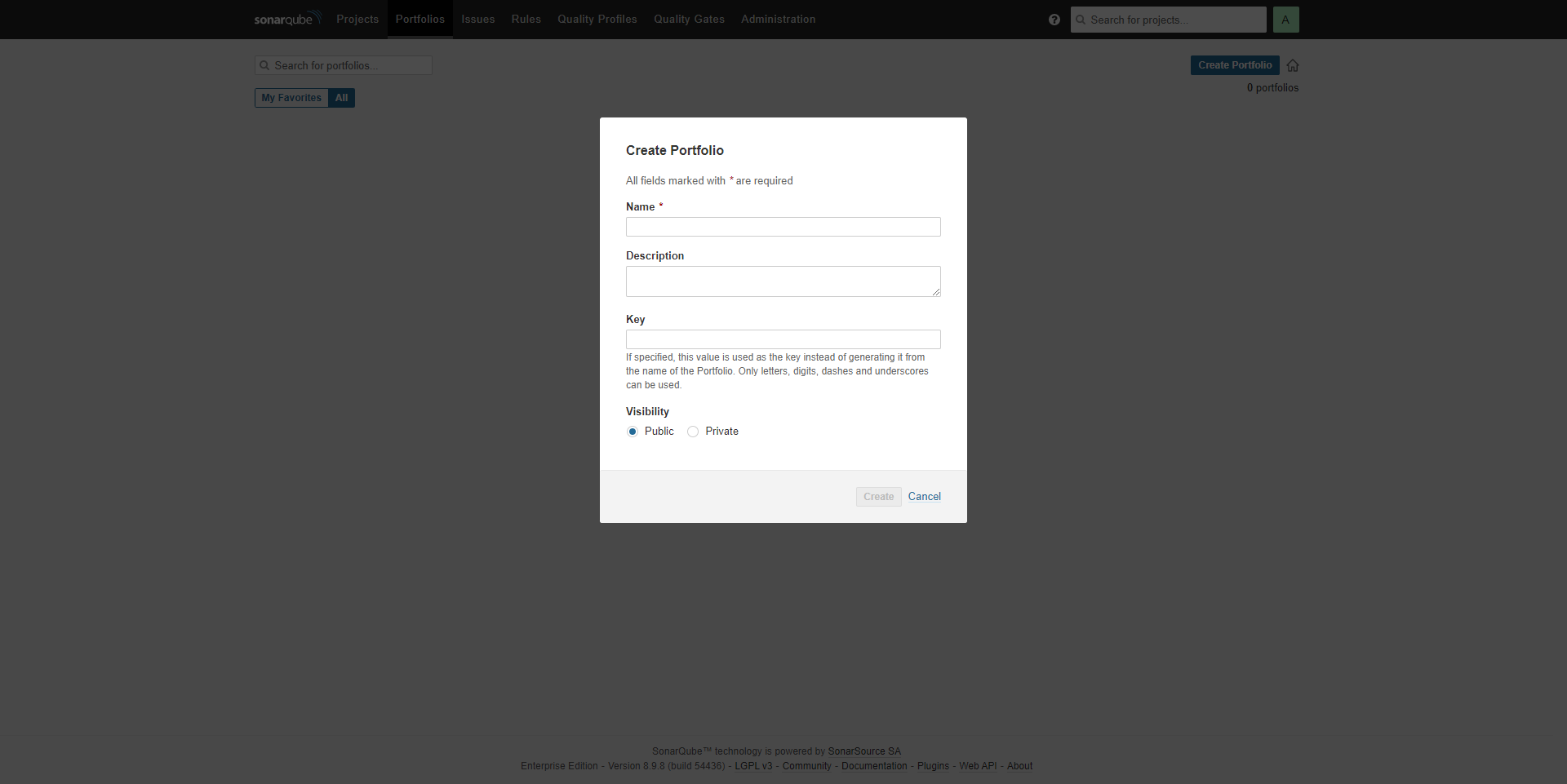Click the home icon beside Create Portfolio

tap(1293, 65)
